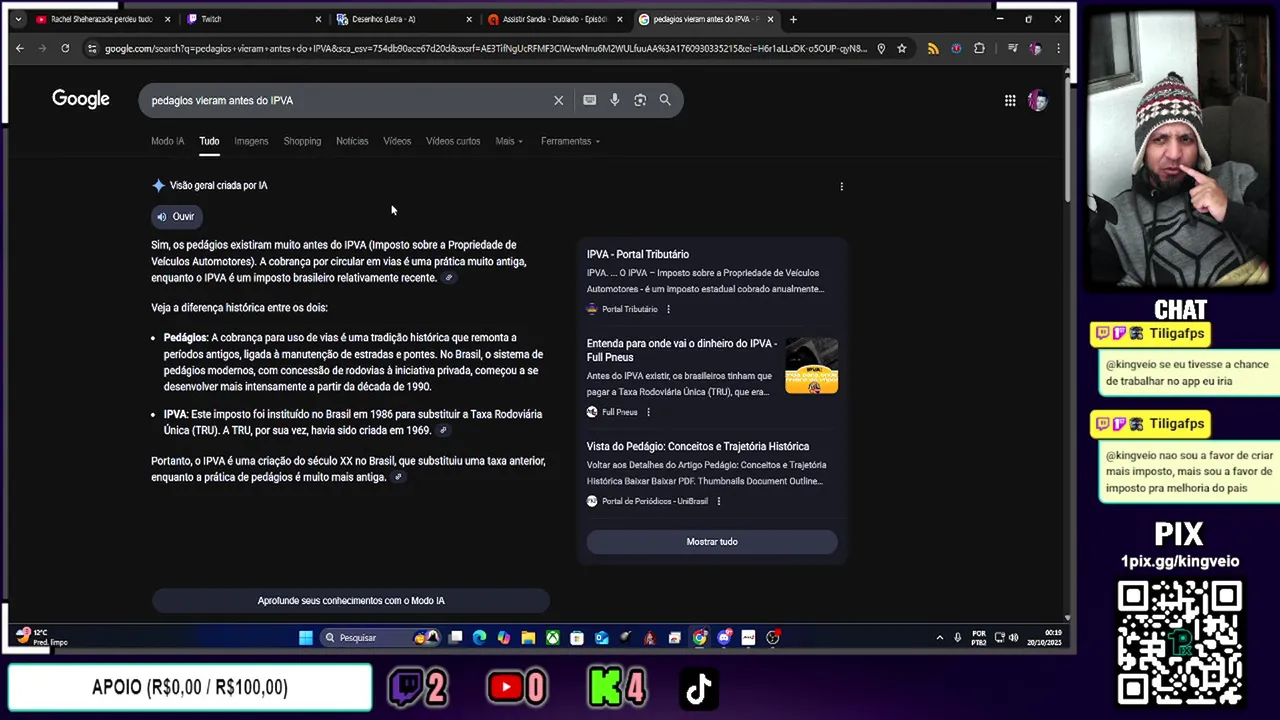Open the Vídeos curtos tab
The height and width of the screenshot is (720, 1280).
tap(453, 141)
